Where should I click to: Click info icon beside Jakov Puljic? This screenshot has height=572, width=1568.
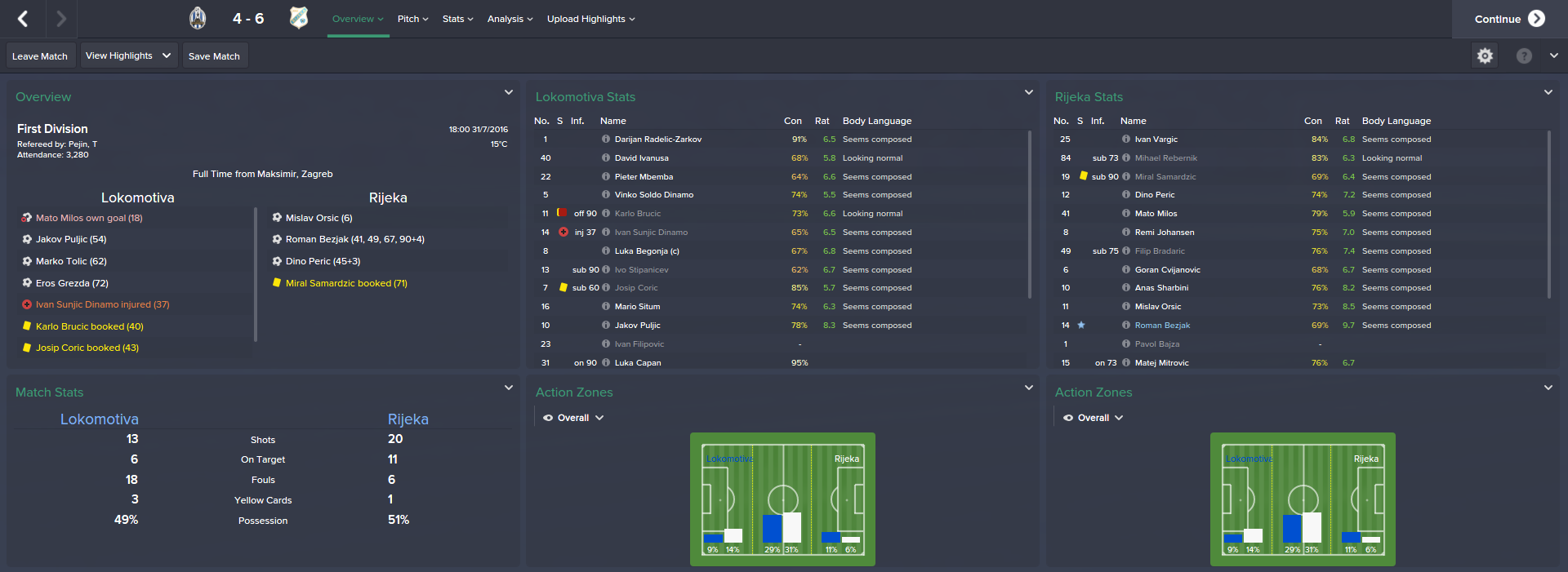point(606,326)
